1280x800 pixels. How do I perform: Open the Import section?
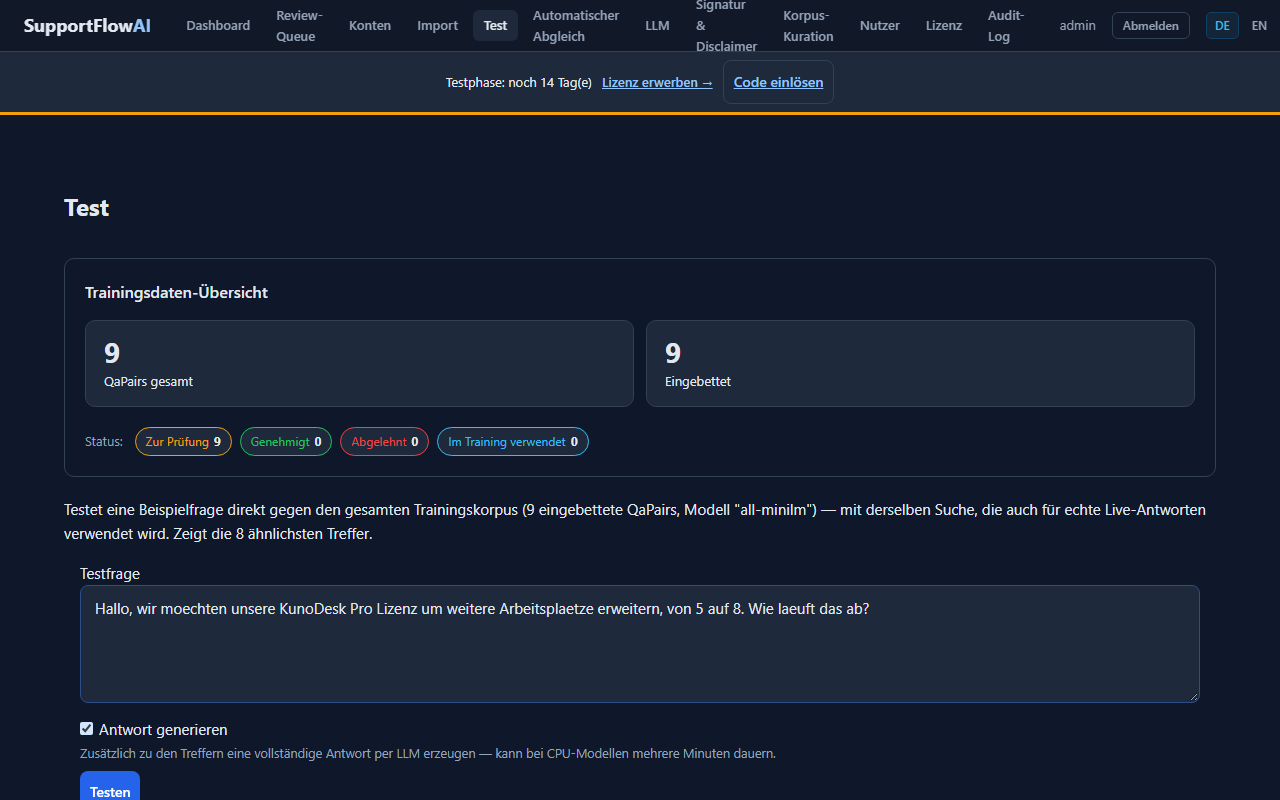pos(438,26)
